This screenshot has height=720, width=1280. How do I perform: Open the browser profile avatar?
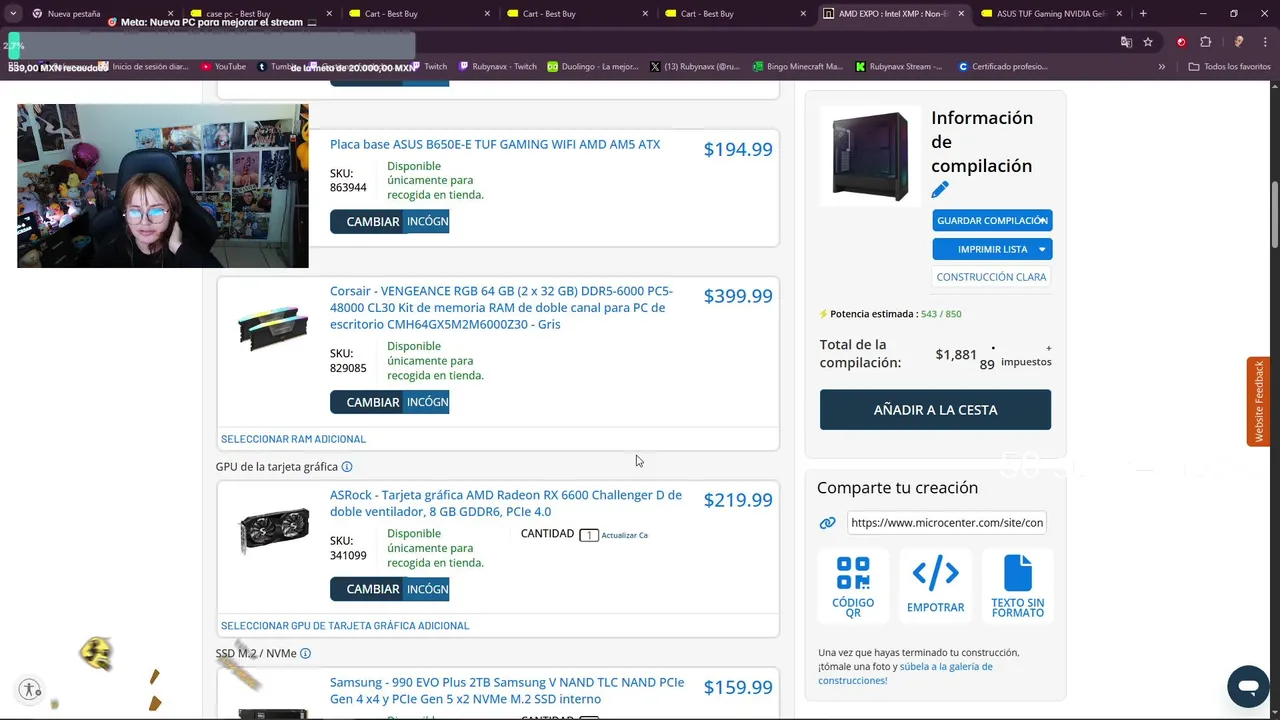click(1238, 42)
